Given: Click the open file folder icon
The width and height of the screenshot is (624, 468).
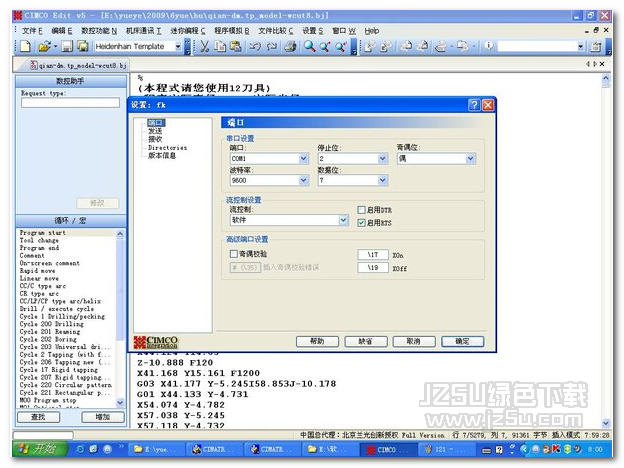Looking at the screenshot, I should point(44,47).
